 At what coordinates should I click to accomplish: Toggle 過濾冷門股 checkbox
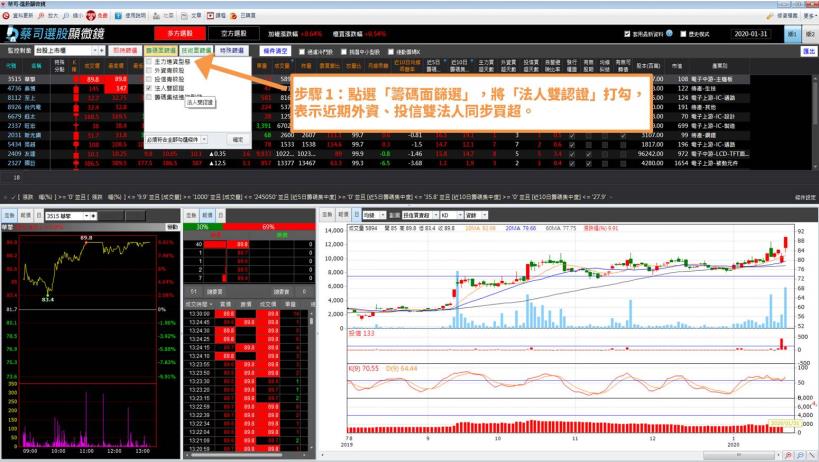pyautogui.click(x=302, y=52)
